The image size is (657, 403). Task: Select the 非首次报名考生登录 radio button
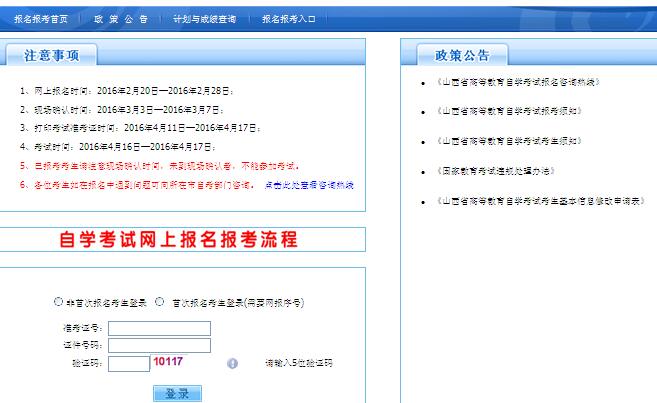[58, 301]
